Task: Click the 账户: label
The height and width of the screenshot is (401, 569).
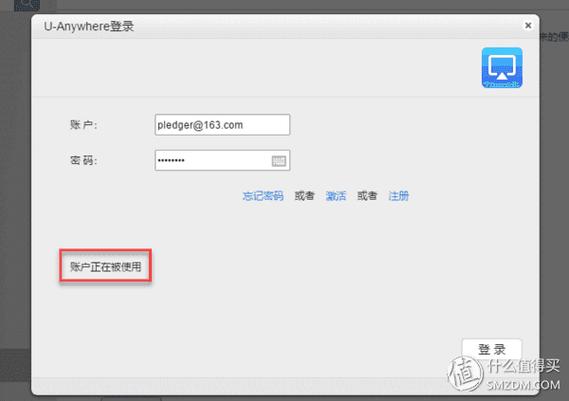Action: (x=83, y=125)
